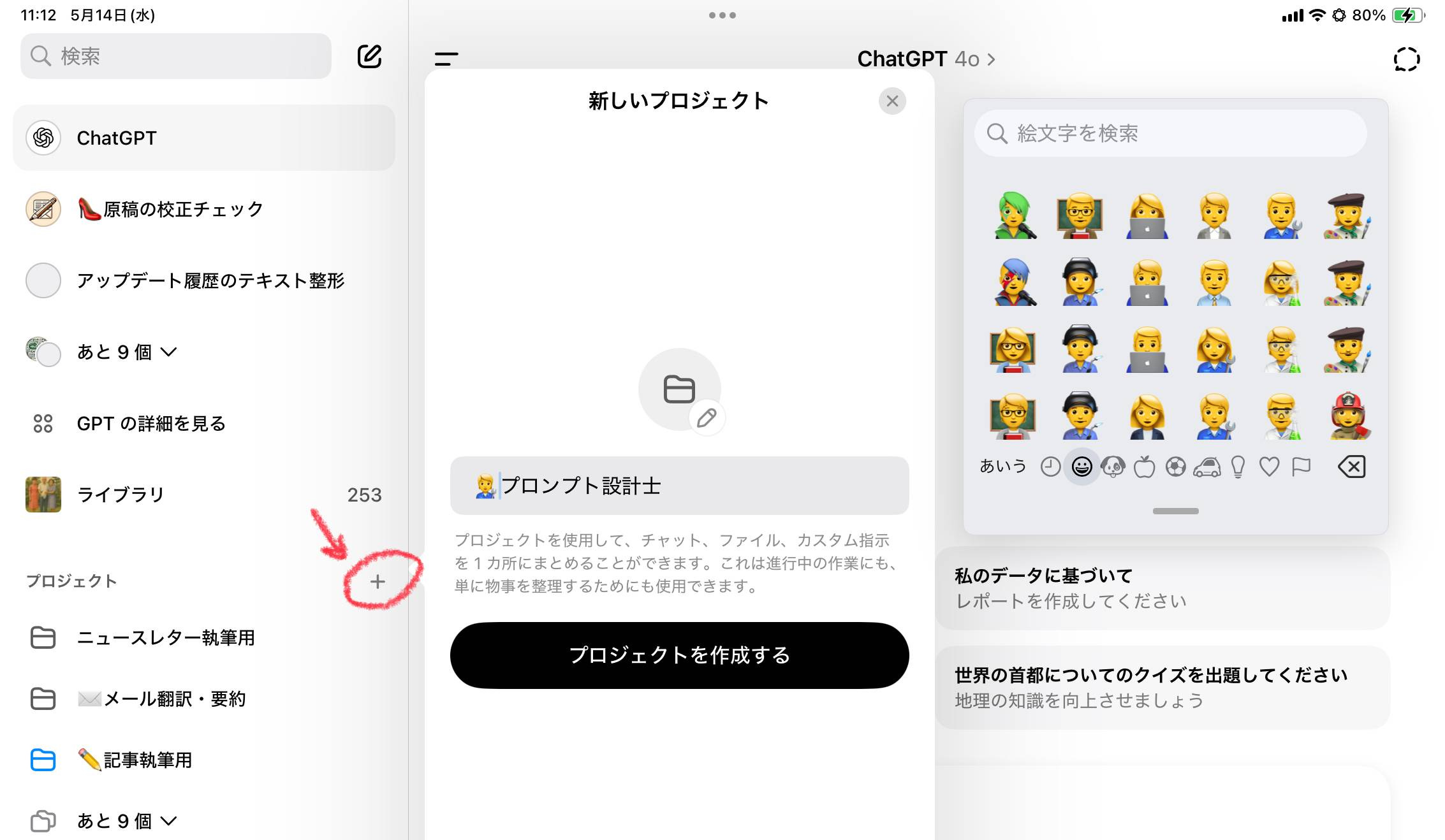Switch to the animals emoji tab with dog face
This screenshot has width=1445, height=840.
click(x=1113, y=467)
